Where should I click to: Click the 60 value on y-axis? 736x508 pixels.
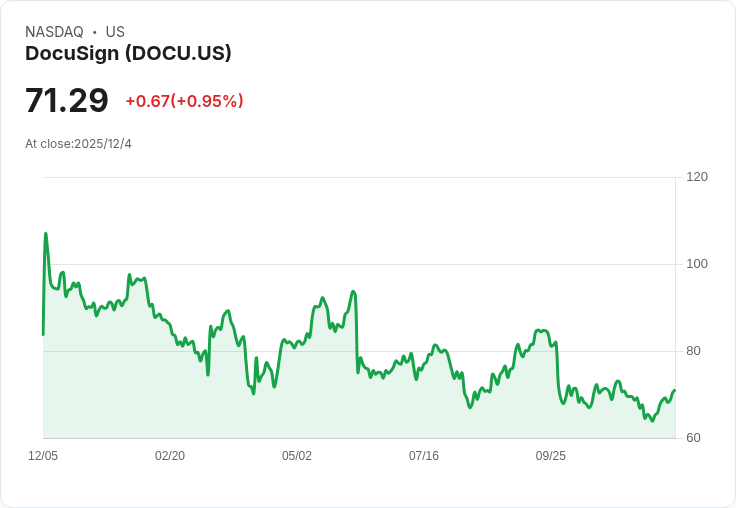tap(693, 438)
